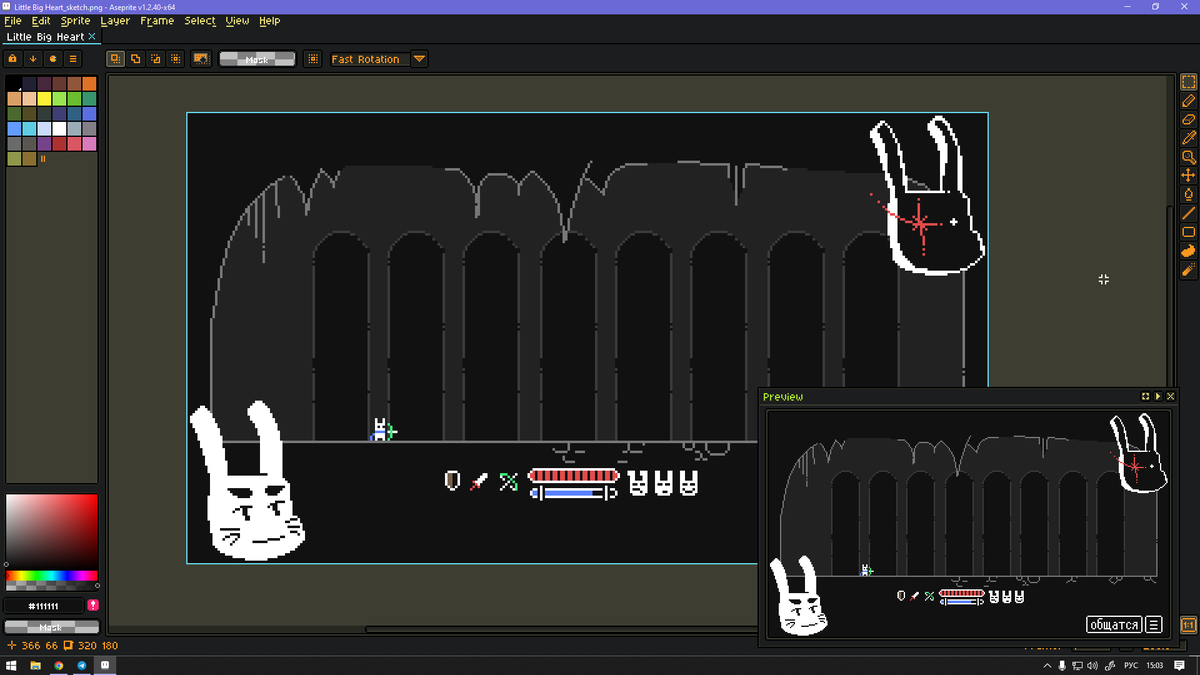This screenshot has width=1200, height=675.
Task: Select the Zoom tool
Action: tap(1189, 157)
